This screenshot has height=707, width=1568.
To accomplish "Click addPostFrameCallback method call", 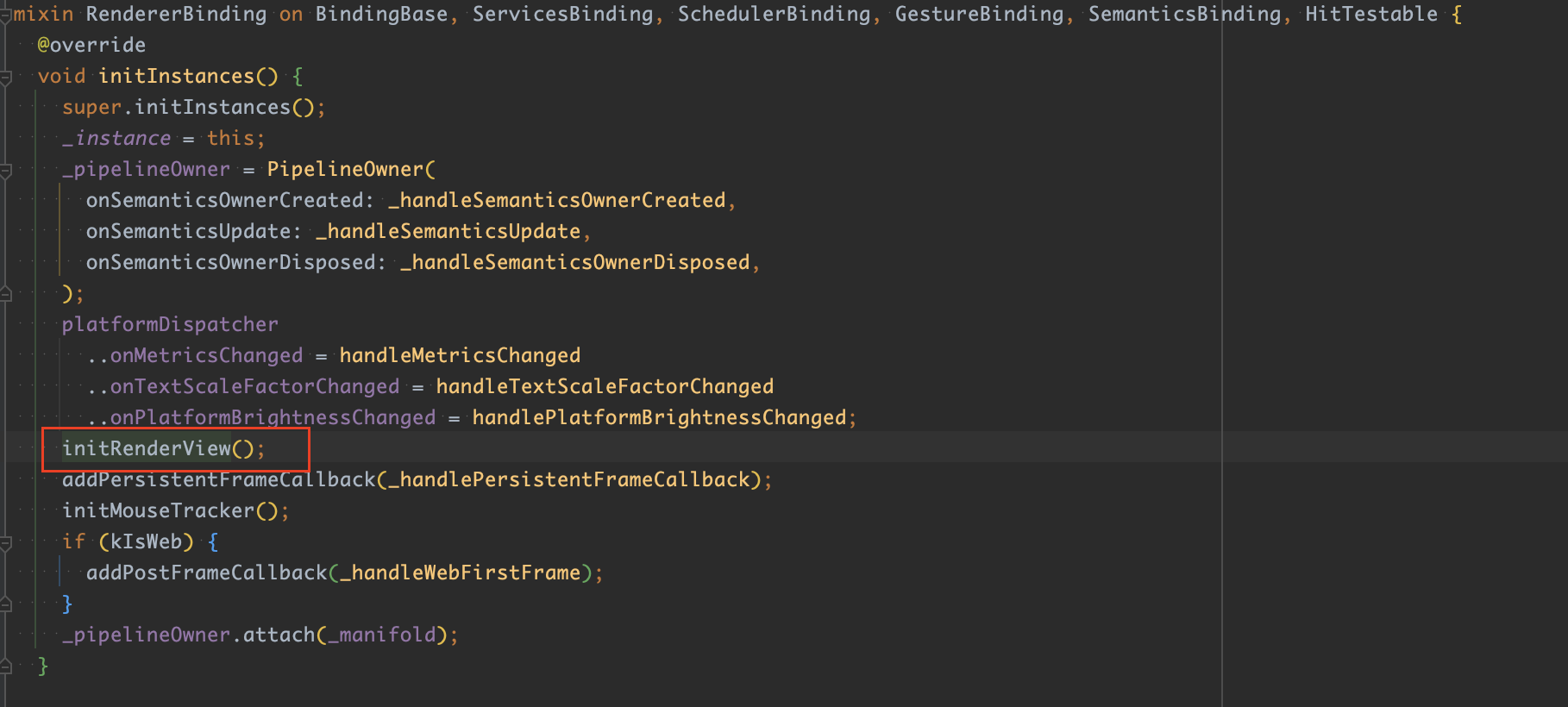I will (x=206, y=572).
